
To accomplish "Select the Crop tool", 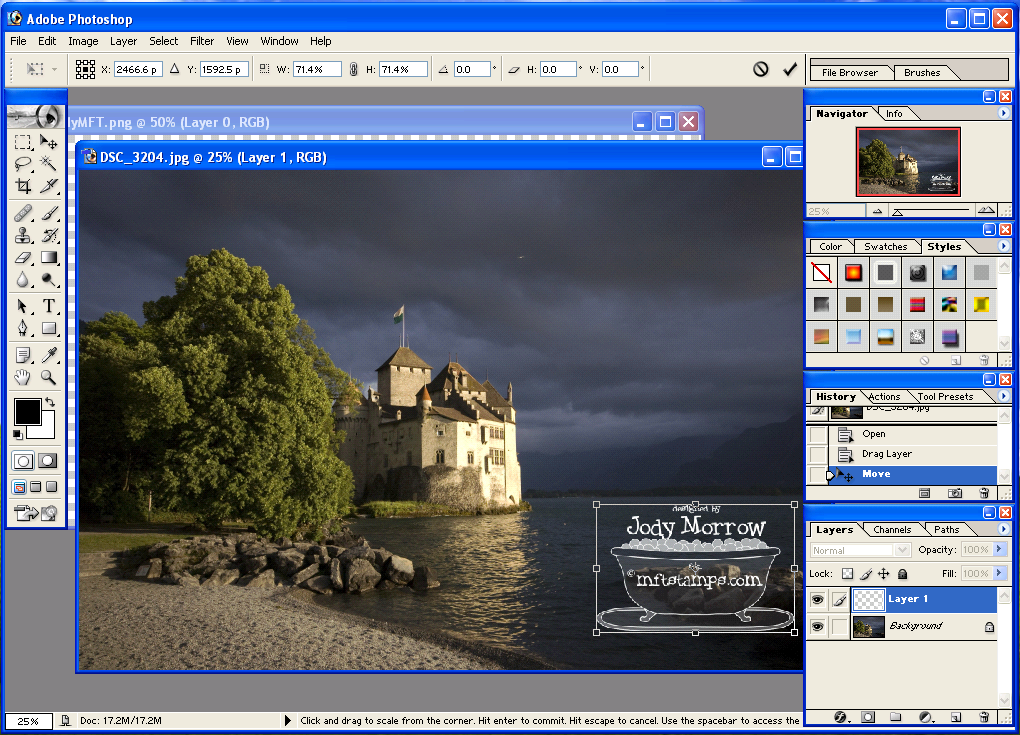I will (23, 186).
